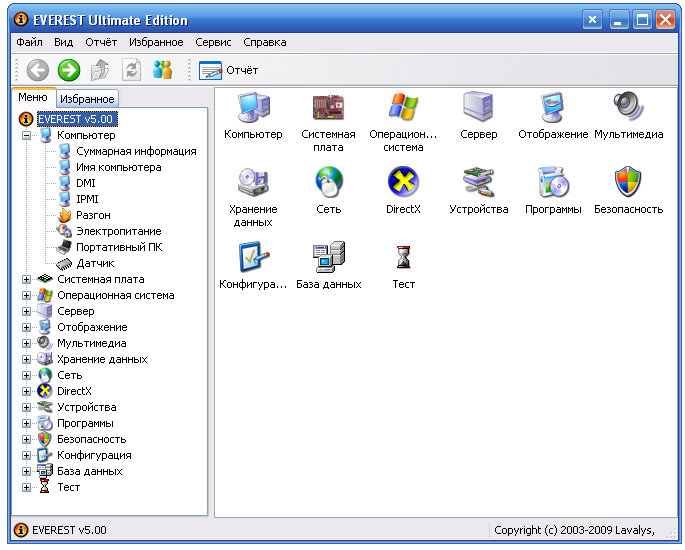Open the Тест hourglass icon
Screen dimensions: 685x550
[x=403, y=257]
